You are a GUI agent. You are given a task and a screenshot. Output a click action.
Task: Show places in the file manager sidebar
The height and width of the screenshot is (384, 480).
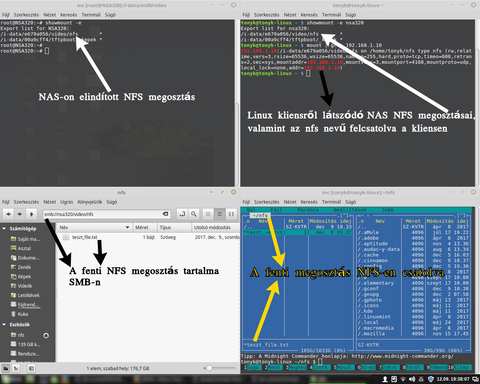(x=6, y=368)
